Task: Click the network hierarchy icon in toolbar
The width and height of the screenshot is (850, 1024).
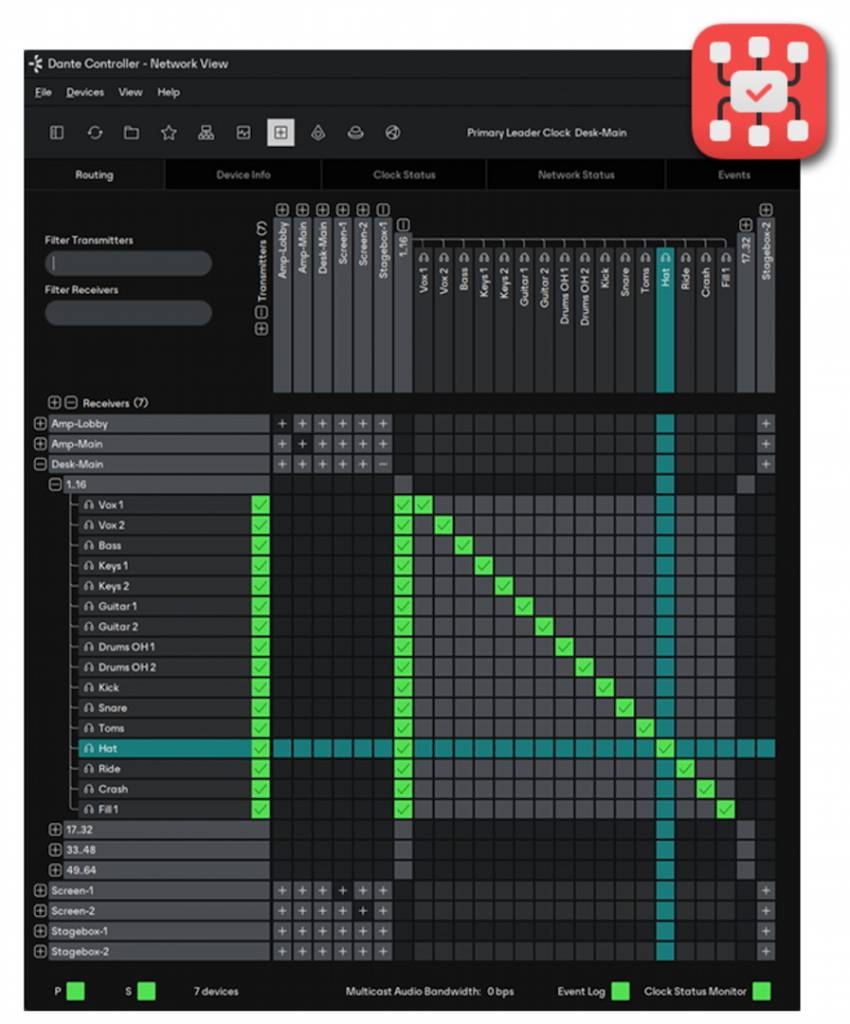Action: [x=206, y=133]
